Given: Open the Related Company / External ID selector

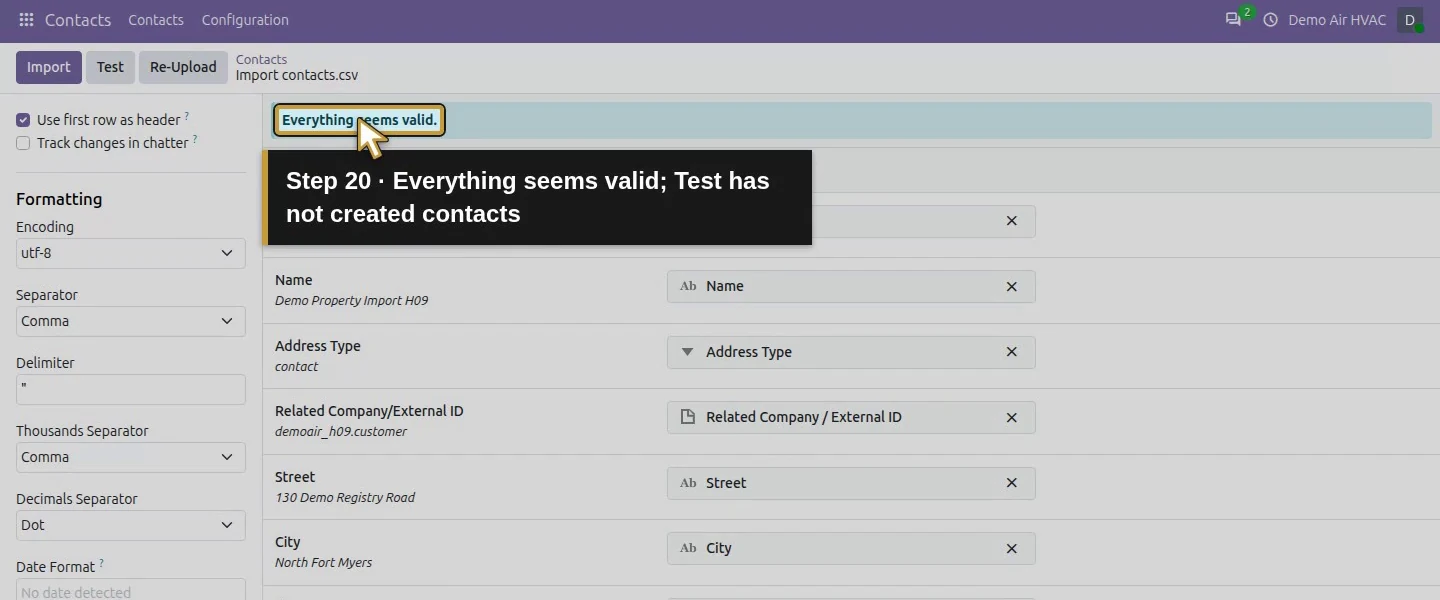Looking at the screenshot, I should pos(851,418).
